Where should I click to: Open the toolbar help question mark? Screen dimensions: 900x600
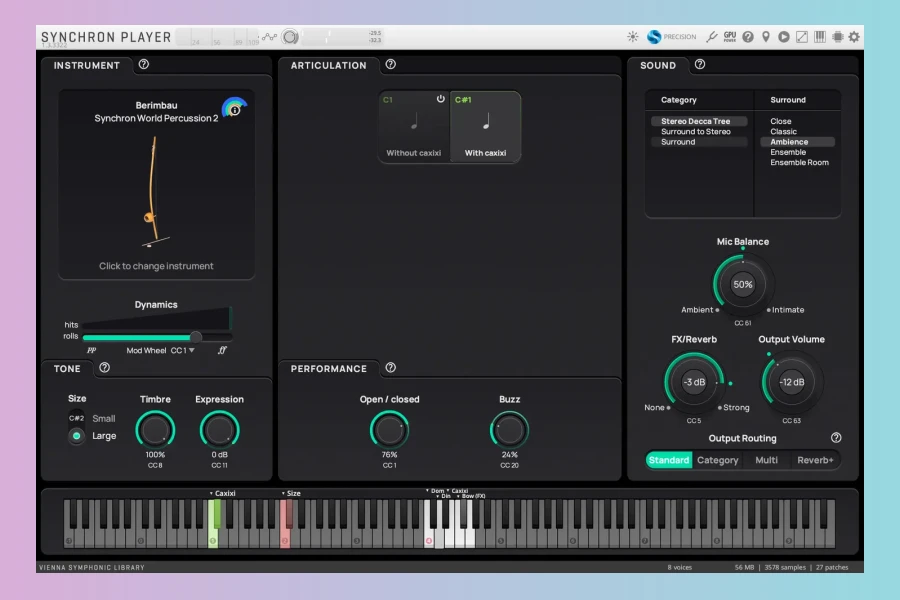[747, 37]
